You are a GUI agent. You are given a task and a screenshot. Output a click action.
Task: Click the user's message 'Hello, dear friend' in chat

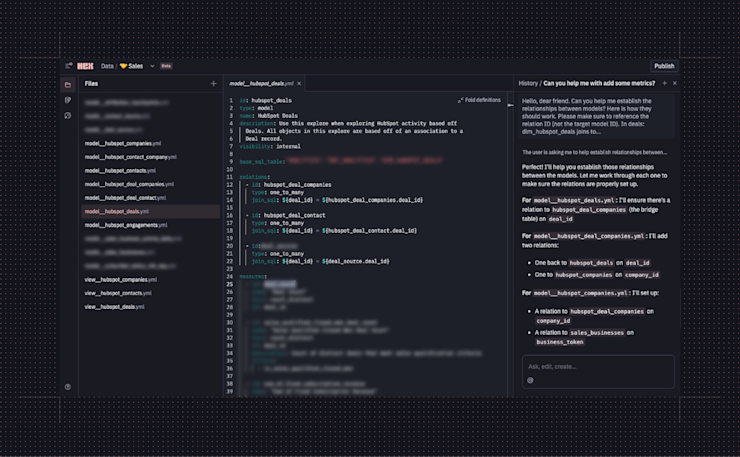pos(596,116)
